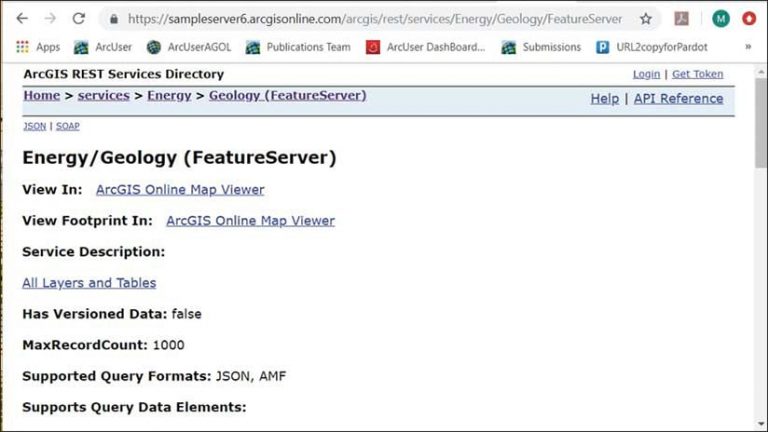Open the Energy breadcrumb link
The width and height of the screenshot is (768, 432).
169,96
